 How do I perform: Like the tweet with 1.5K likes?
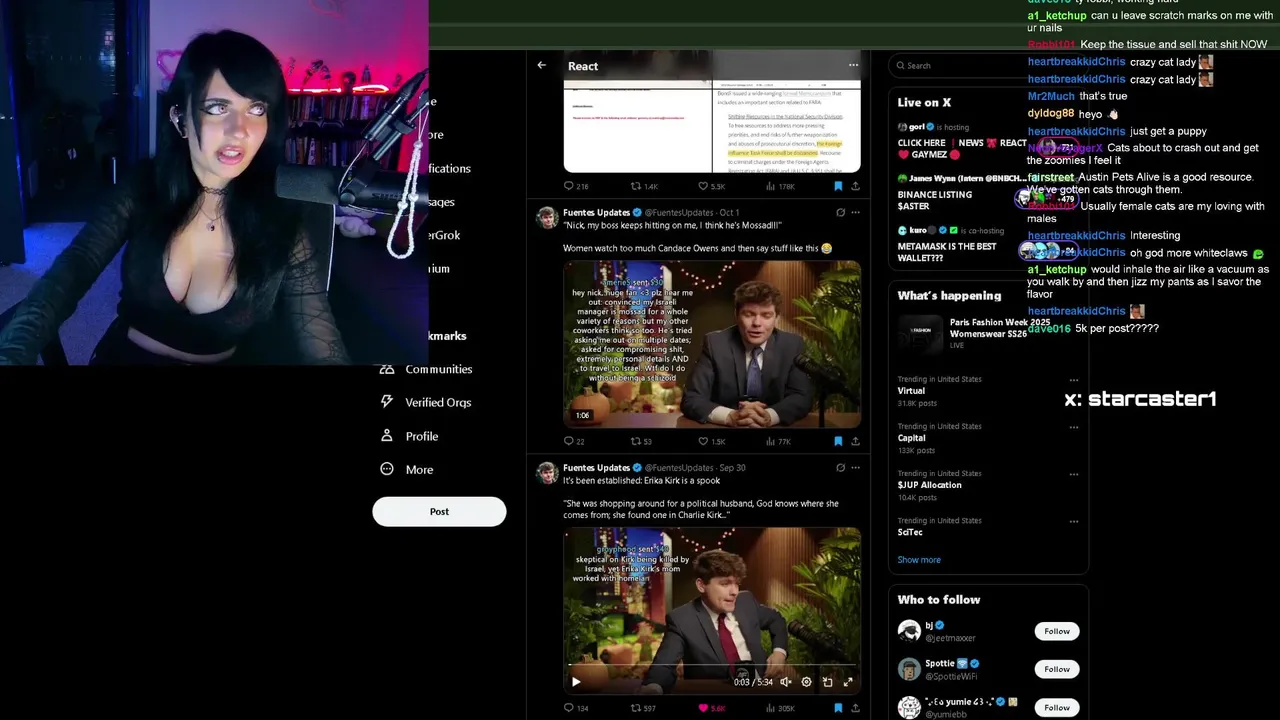(x=711, y=441)
